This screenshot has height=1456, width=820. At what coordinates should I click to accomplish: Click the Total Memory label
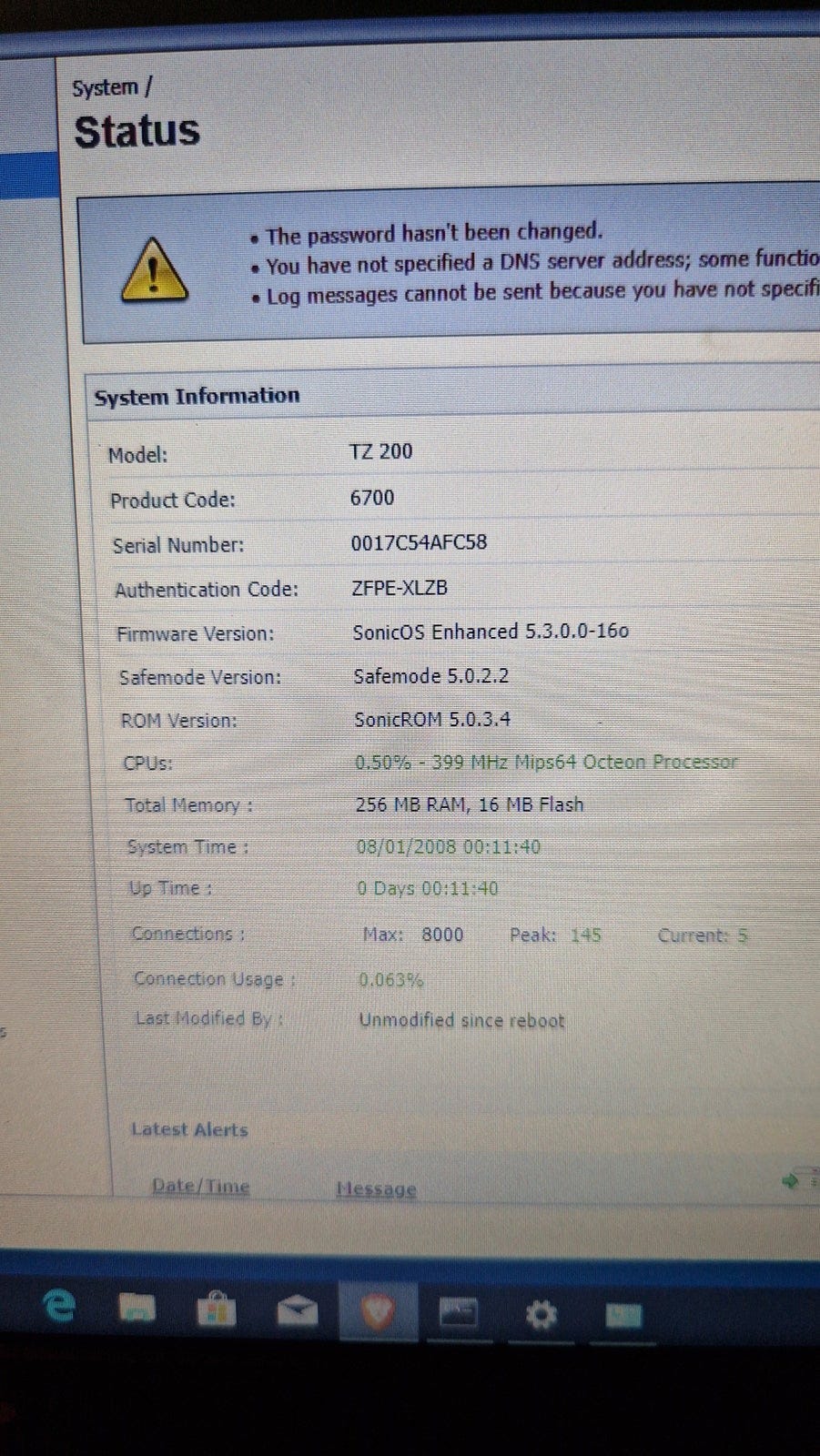188,805
